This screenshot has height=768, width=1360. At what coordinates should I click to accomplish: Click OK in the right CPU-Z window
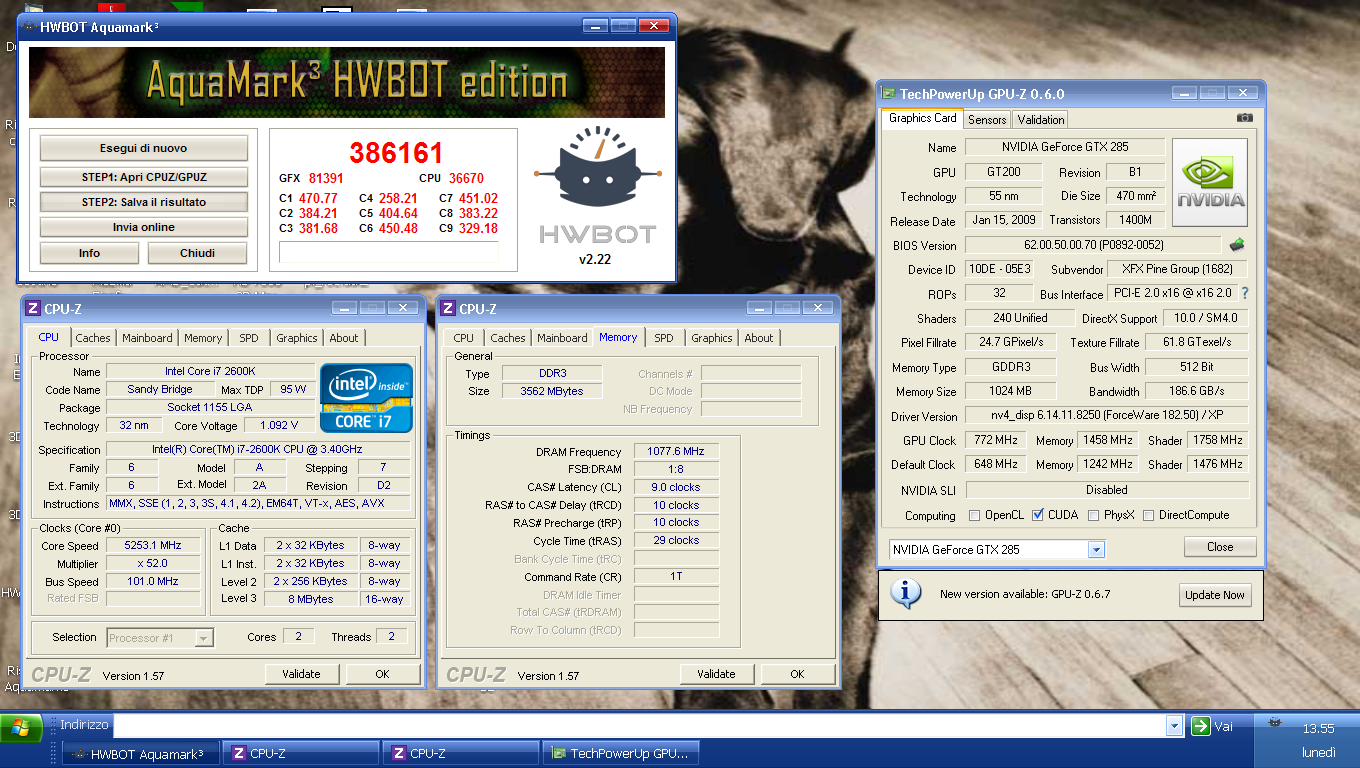coord(797,674)
